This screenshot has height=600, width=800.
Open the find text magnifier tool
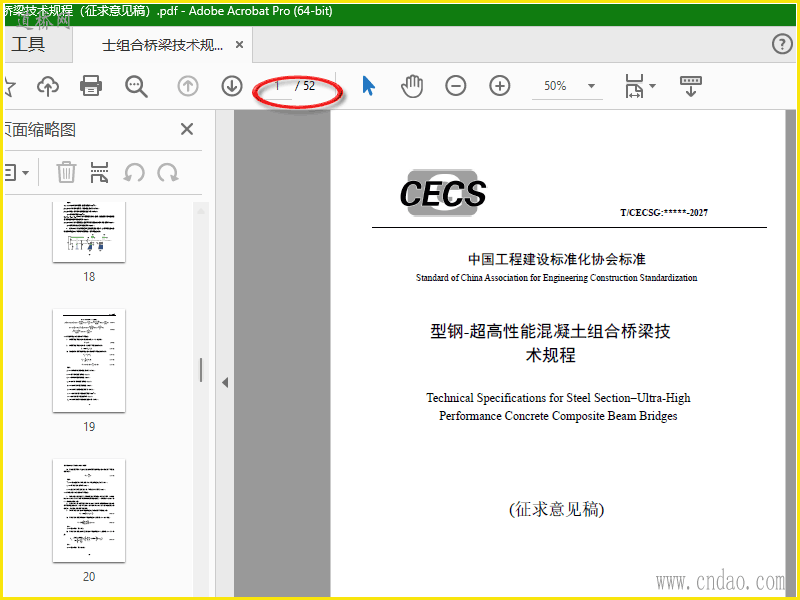coord(136,86)
